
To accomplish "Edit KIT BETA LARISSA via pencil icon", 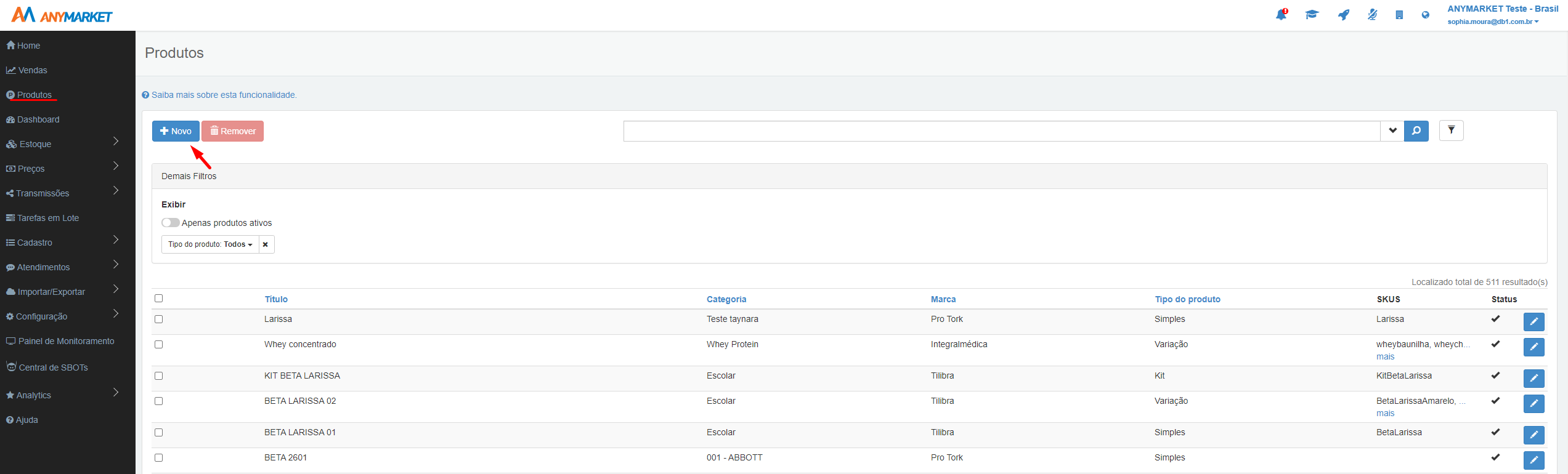I will tap(1533, 378).
